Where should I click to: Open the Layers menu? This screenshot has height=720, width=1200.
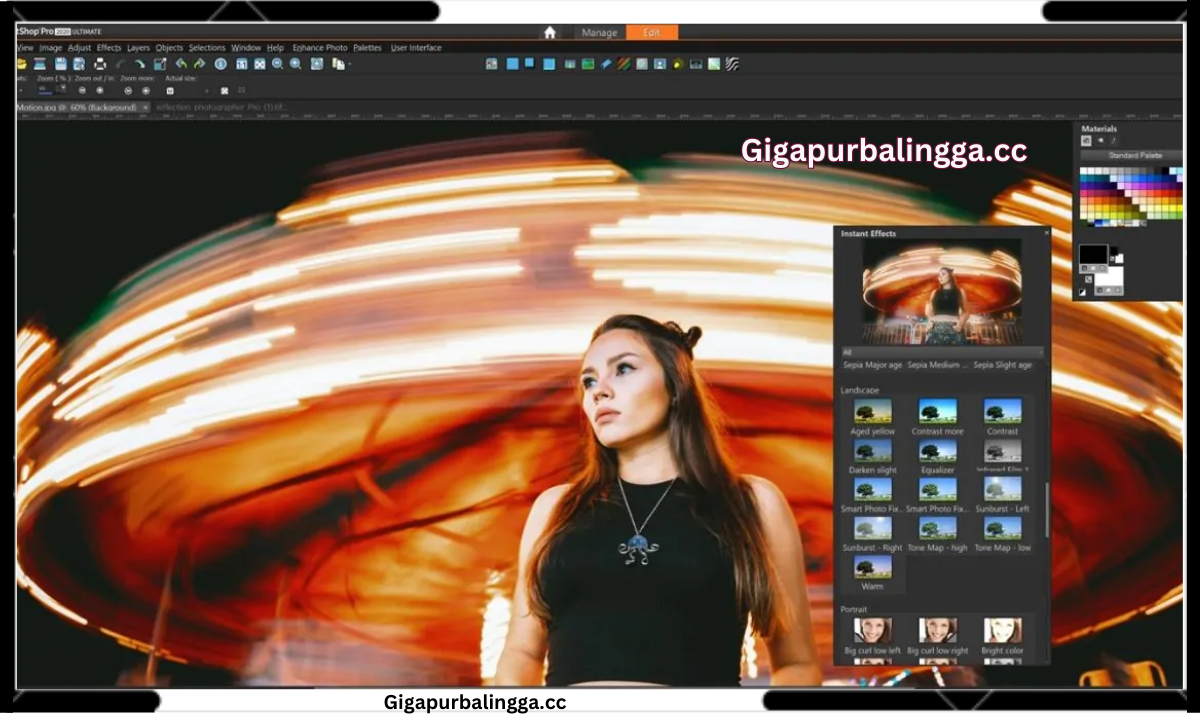pyautogui.click(x=139, y=47)
